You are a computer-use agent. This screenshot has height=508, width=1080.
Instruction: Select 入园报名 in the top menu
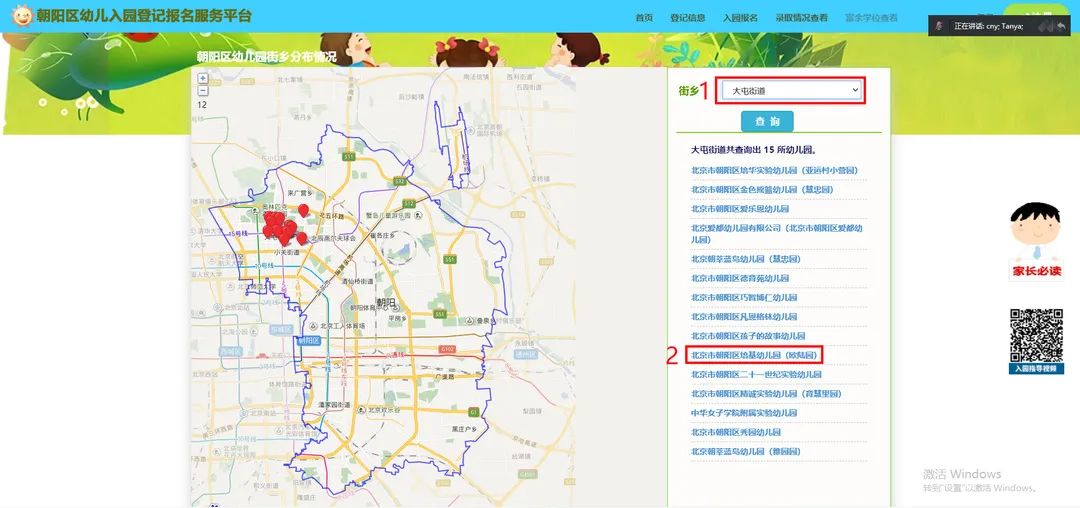(x=739, y=18)
